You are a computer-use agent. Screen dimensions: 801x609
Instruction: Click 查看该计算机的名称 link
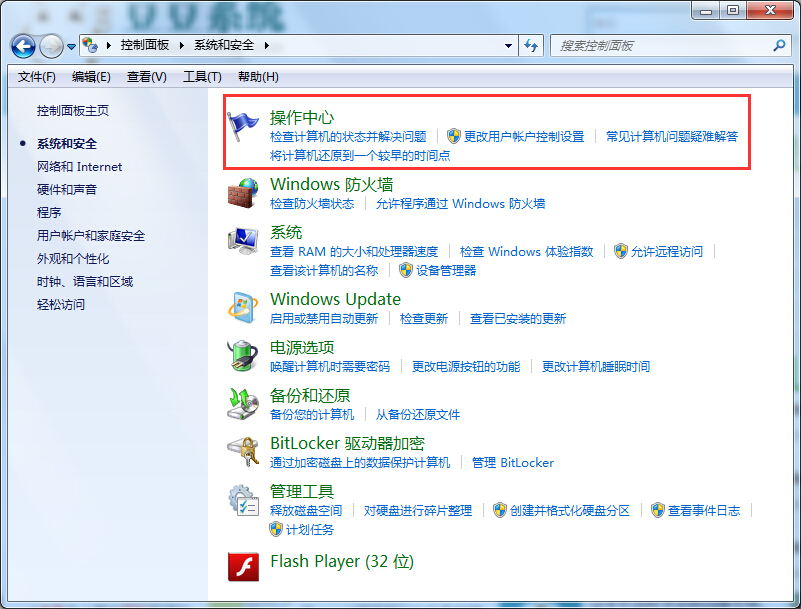coord(324,271)
